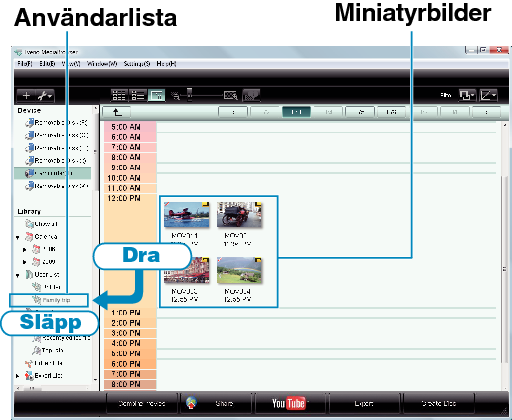Switch to the thumbnail grid view icon

click(x=119, y=95)
